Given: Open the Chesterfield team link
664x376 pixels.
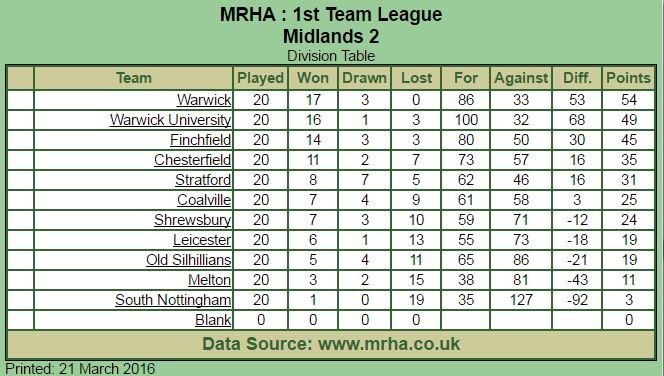Looking at the screenshot, I should pyautogui.click(x=193, y=160).
